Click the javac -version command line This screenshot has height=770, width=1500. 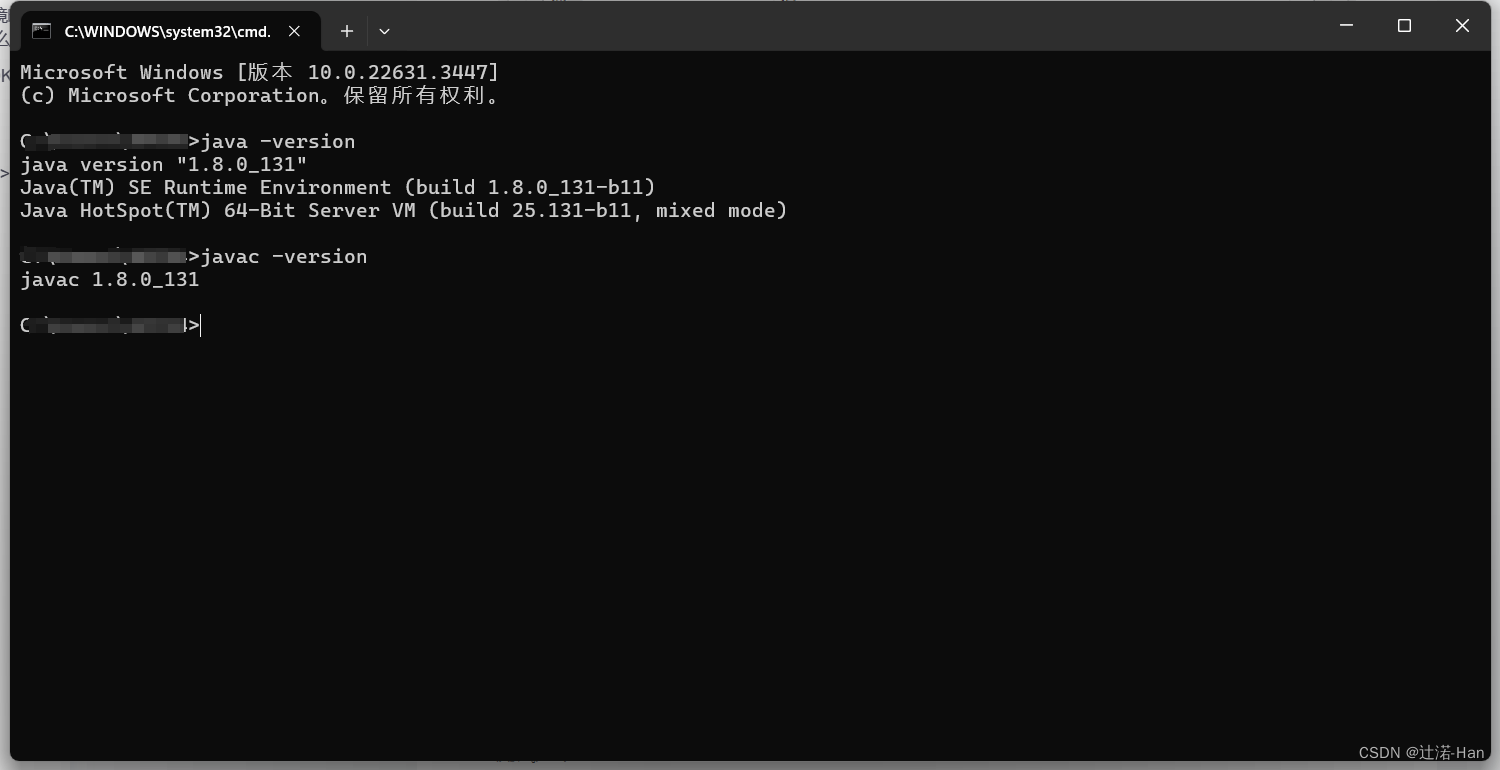click(x=284, y=256)
